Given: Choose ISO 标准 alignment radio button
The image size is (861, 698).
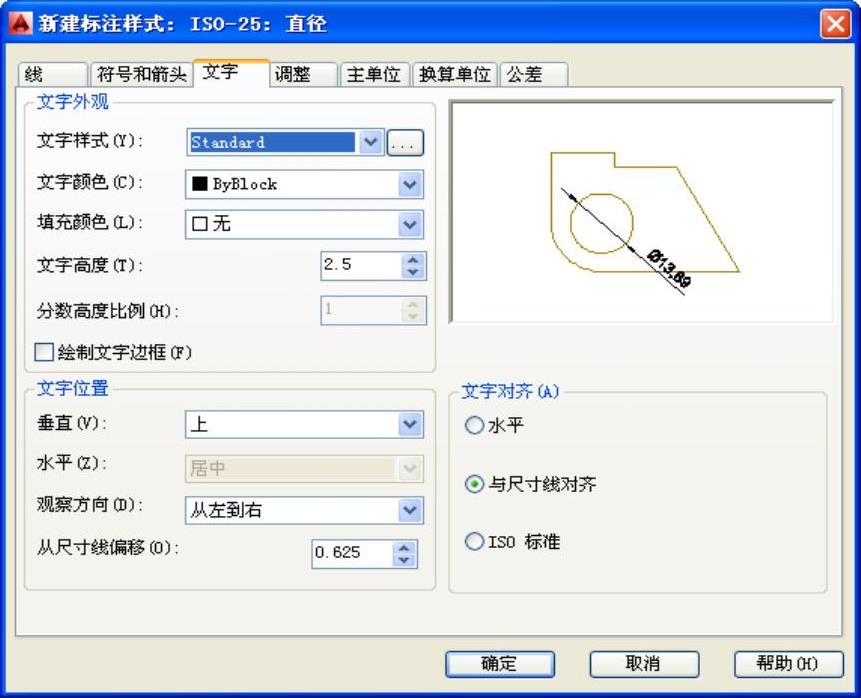Looking at the screenshot, I should coord(474,542).
